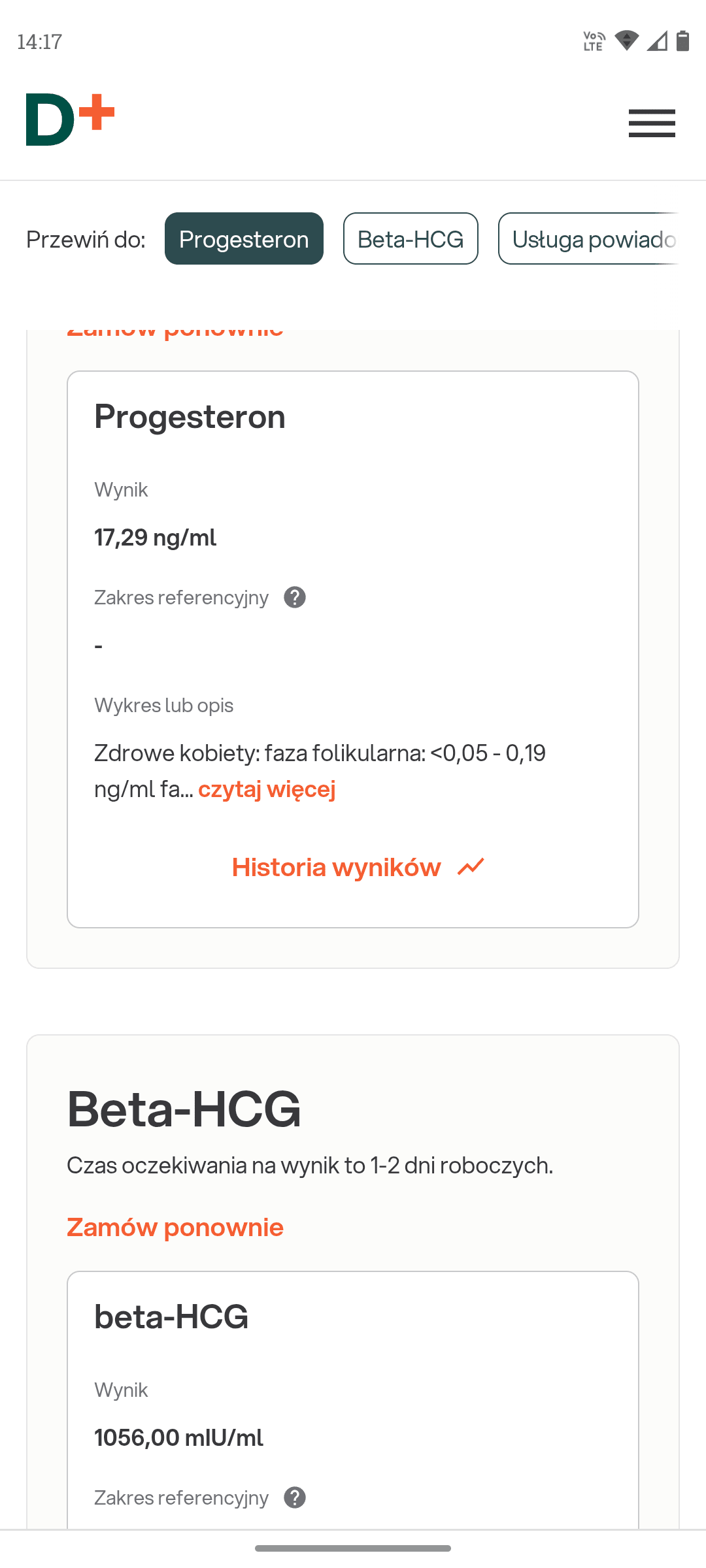Tap the VoLTE status icon

tap(594, 41)
